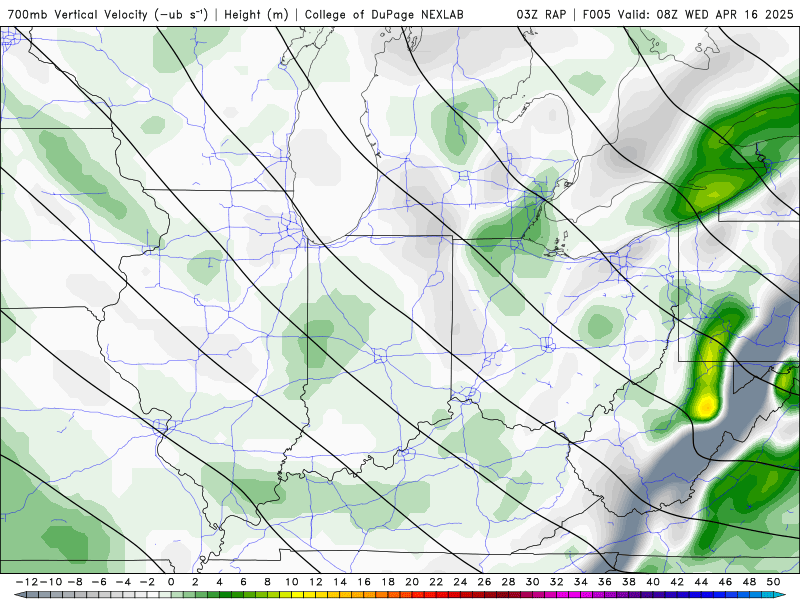Click the '46' color scale label
The width and height of the screenshot is (800, 600).
(x=725, y=582)
